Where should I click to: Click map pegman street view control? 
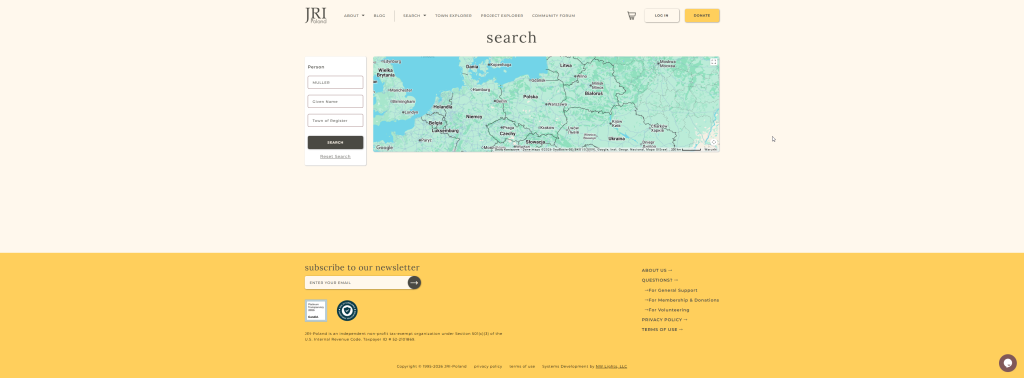(714, 142)
